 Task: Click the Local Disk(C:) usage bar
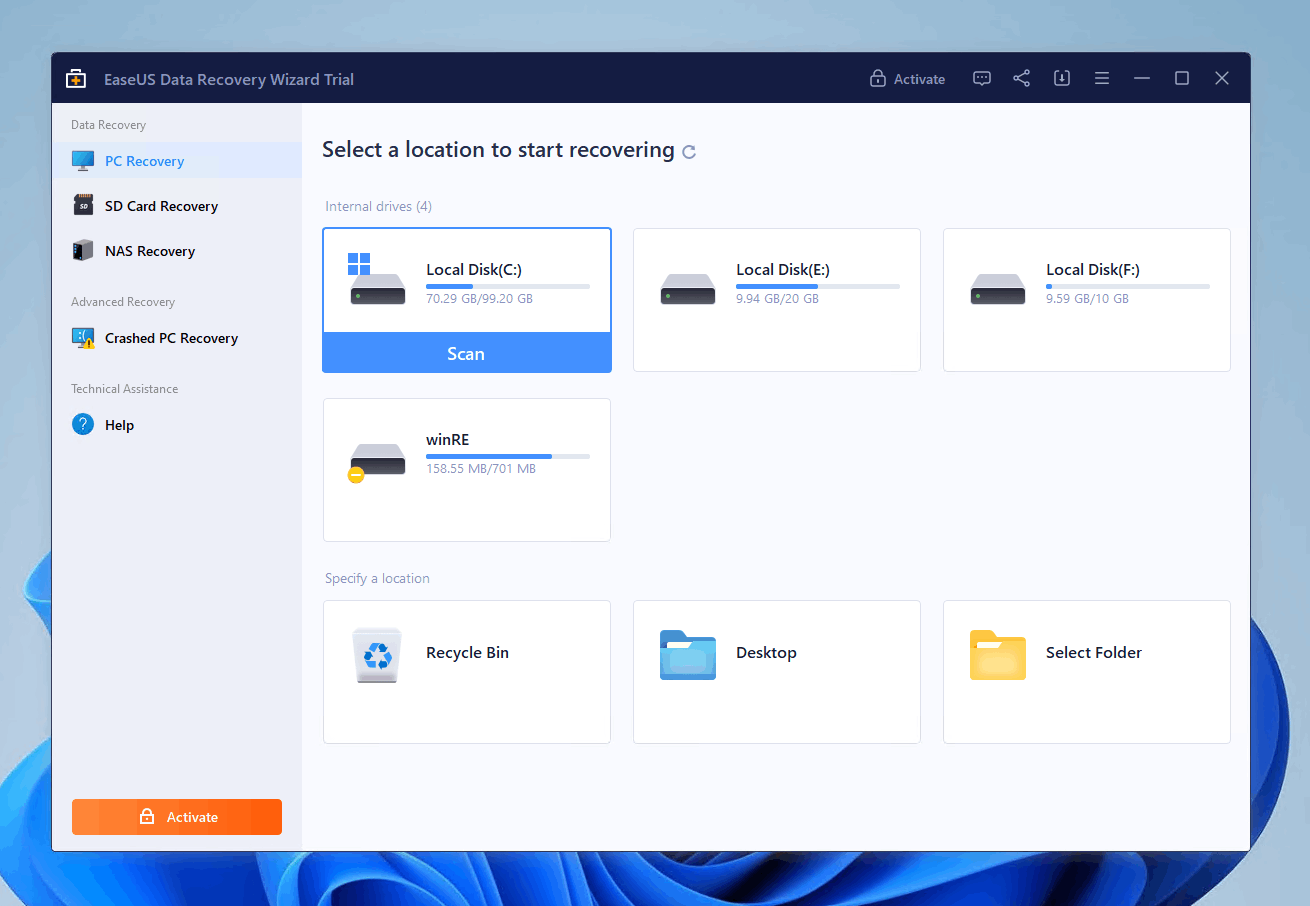pos(508,286)
